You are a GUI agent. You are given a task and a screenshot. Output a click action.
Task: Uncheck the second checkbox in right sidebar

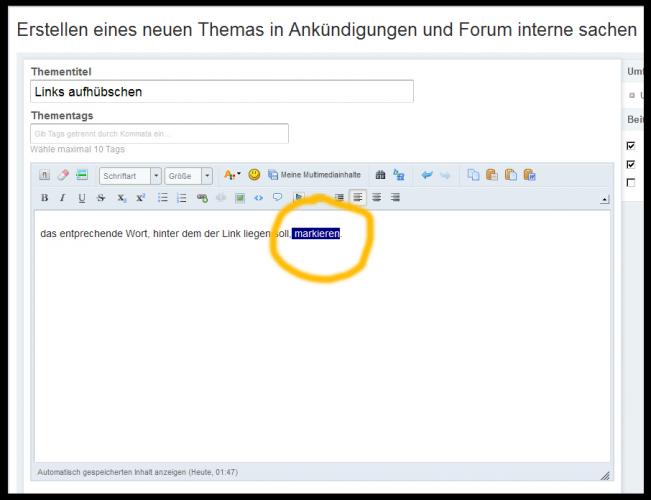tap(630, 164)
